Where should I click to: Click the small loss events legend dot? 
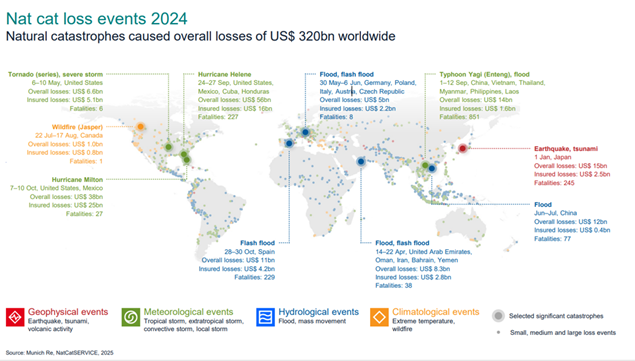click(x=499, y=332)
